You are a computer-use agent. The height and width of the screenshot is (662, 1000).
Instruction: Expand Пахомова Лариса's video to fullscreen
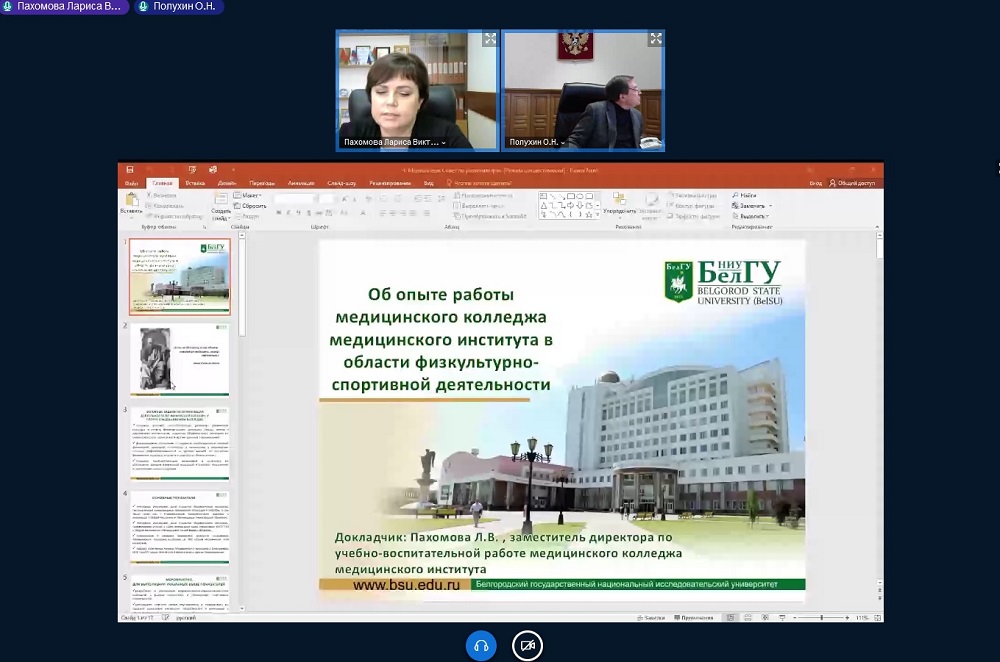pos(490,39)
